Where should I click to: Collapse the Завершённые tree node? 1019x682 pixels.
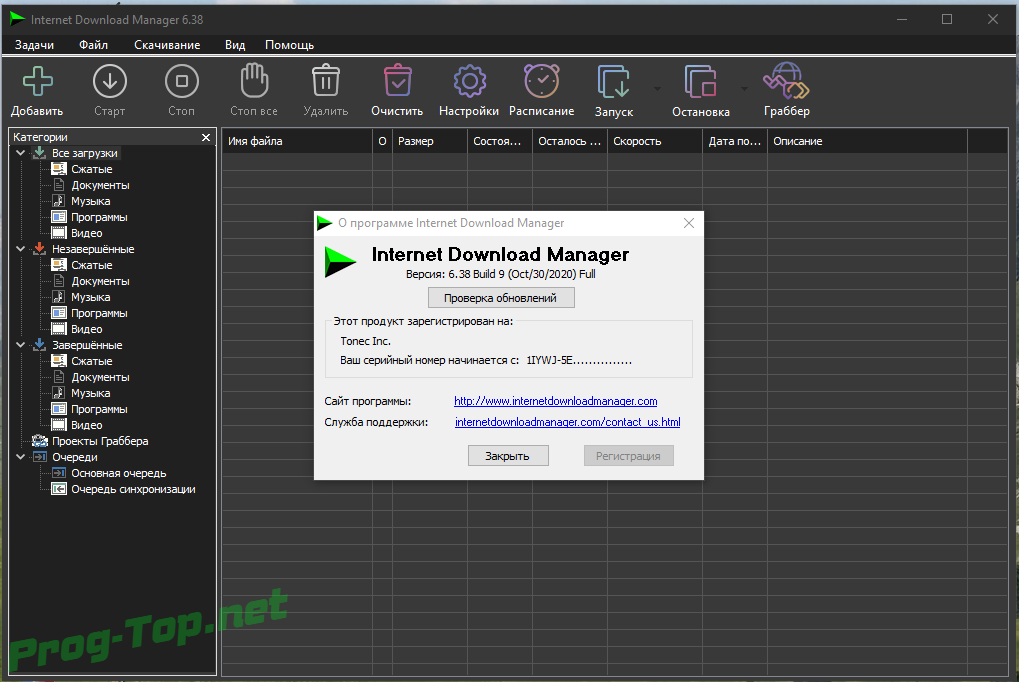pos(20,345)
